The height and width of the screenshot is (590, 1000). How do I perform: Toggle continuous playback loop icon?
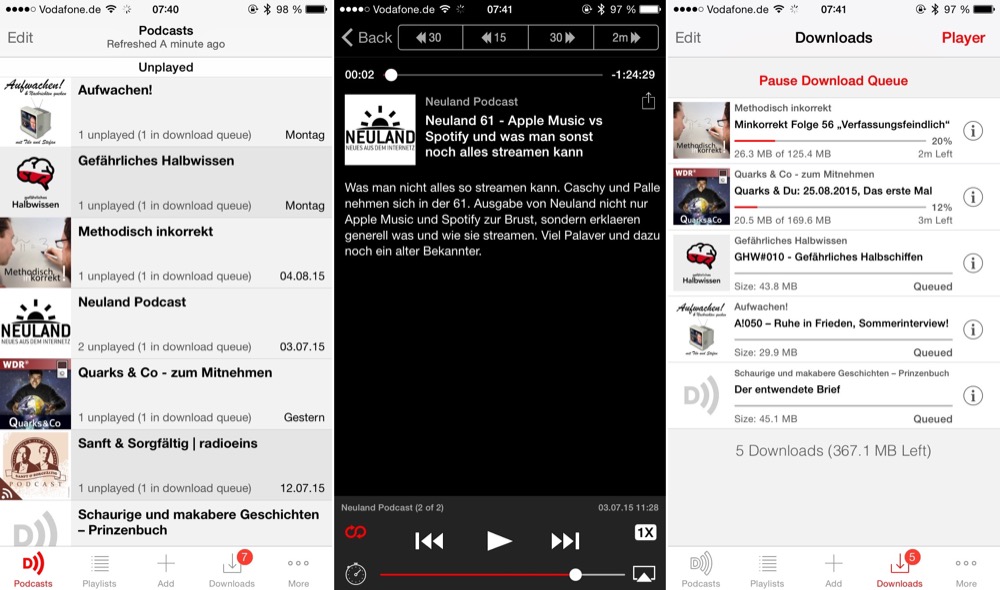(356, 533)
